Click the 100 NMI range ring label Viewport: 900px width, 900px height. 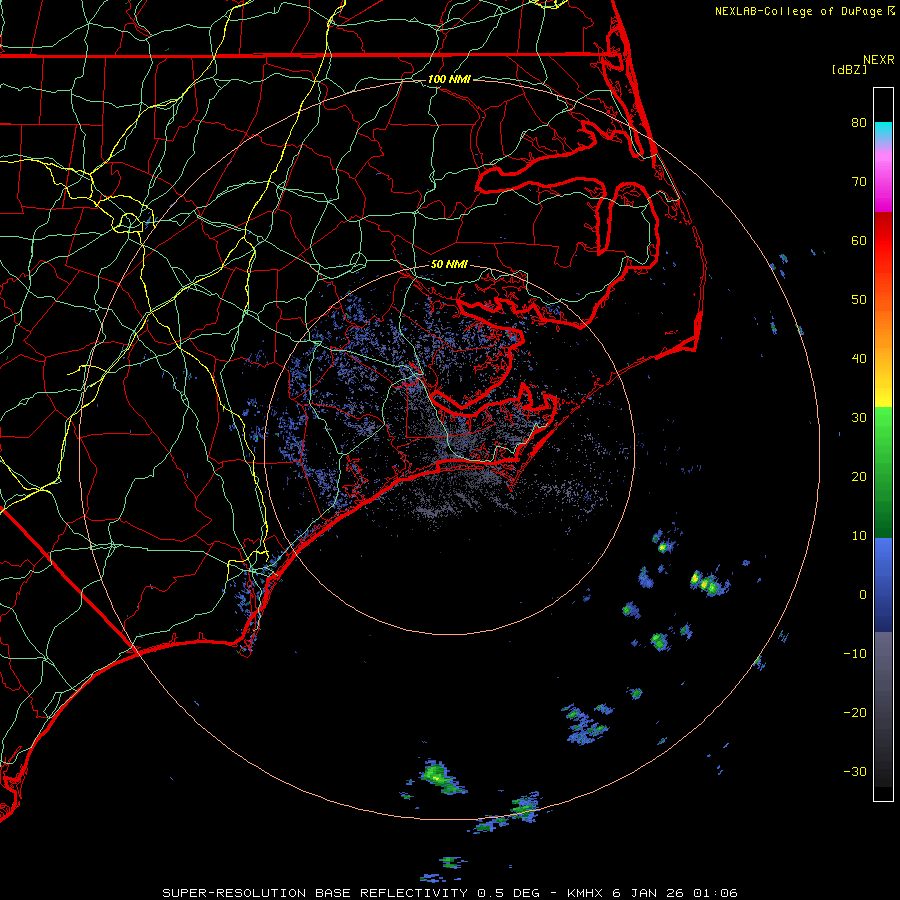tap(449, 79)
